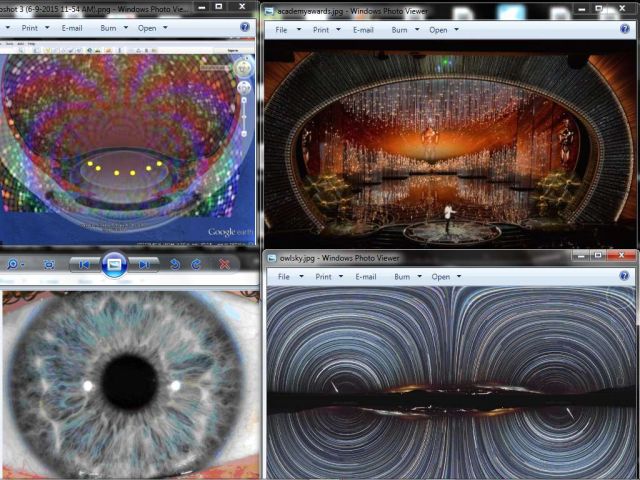This screenshot has height=480, width=640.
Task: Expand Burn dropdown arrow in academyawards.jpg window
Action: [x=417, y=30]
